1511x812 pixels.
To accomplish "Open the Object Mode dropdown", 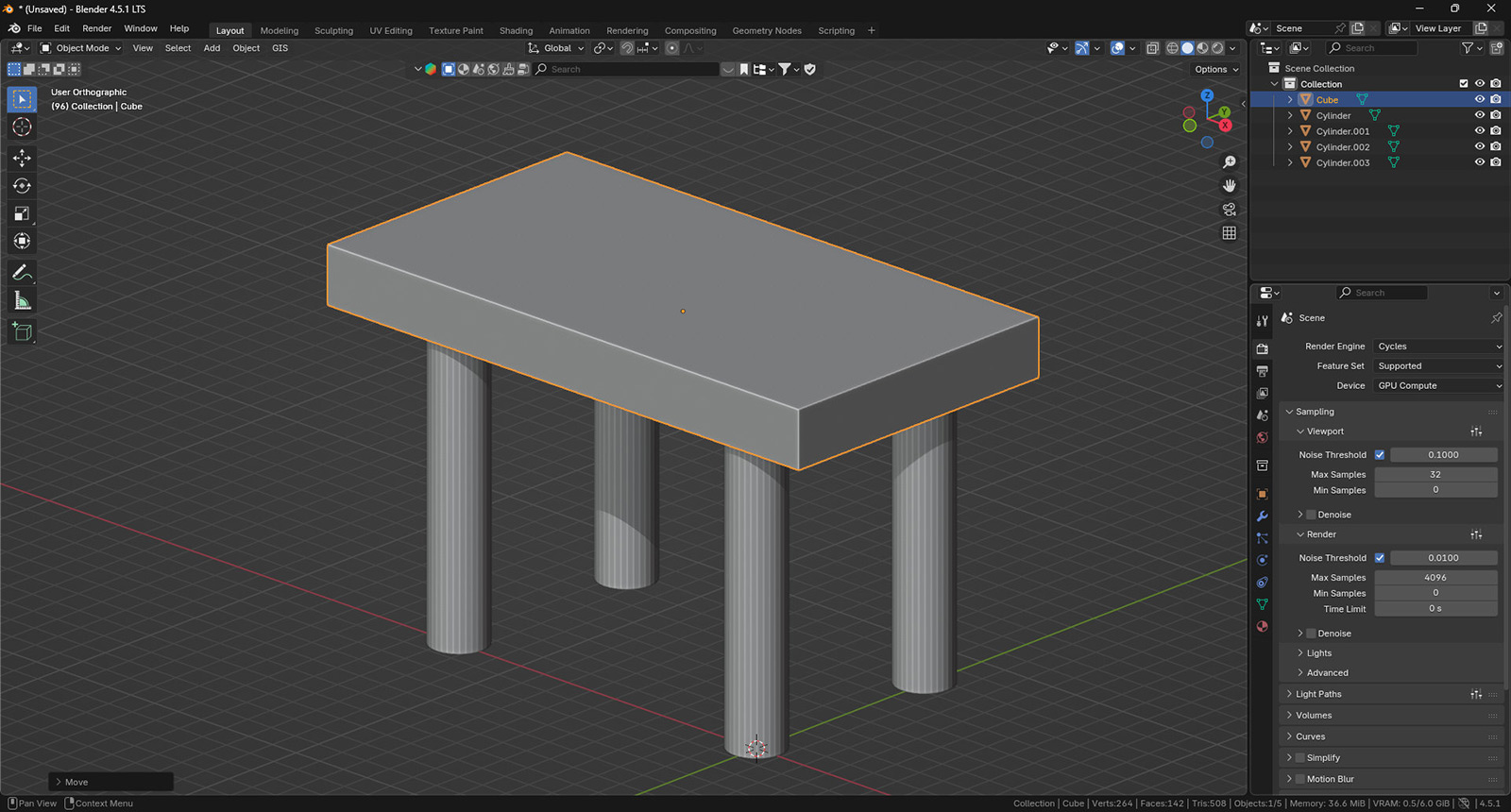I will click(81, 48).
